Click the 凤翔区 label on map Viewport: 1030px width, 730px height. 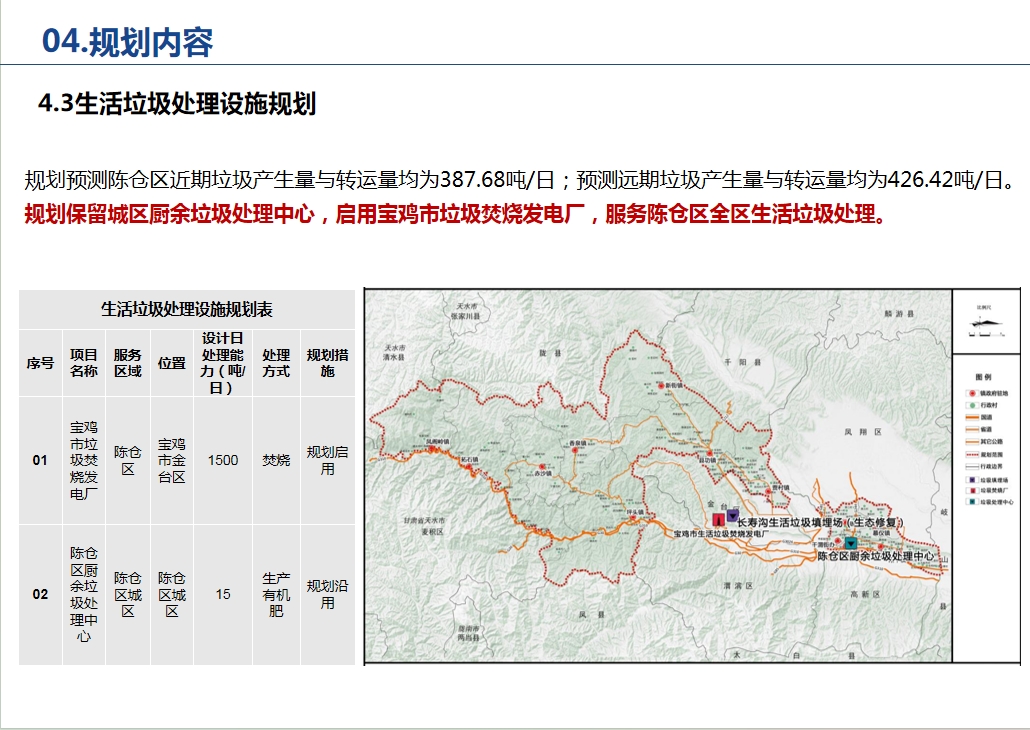(x=862, y=432)
